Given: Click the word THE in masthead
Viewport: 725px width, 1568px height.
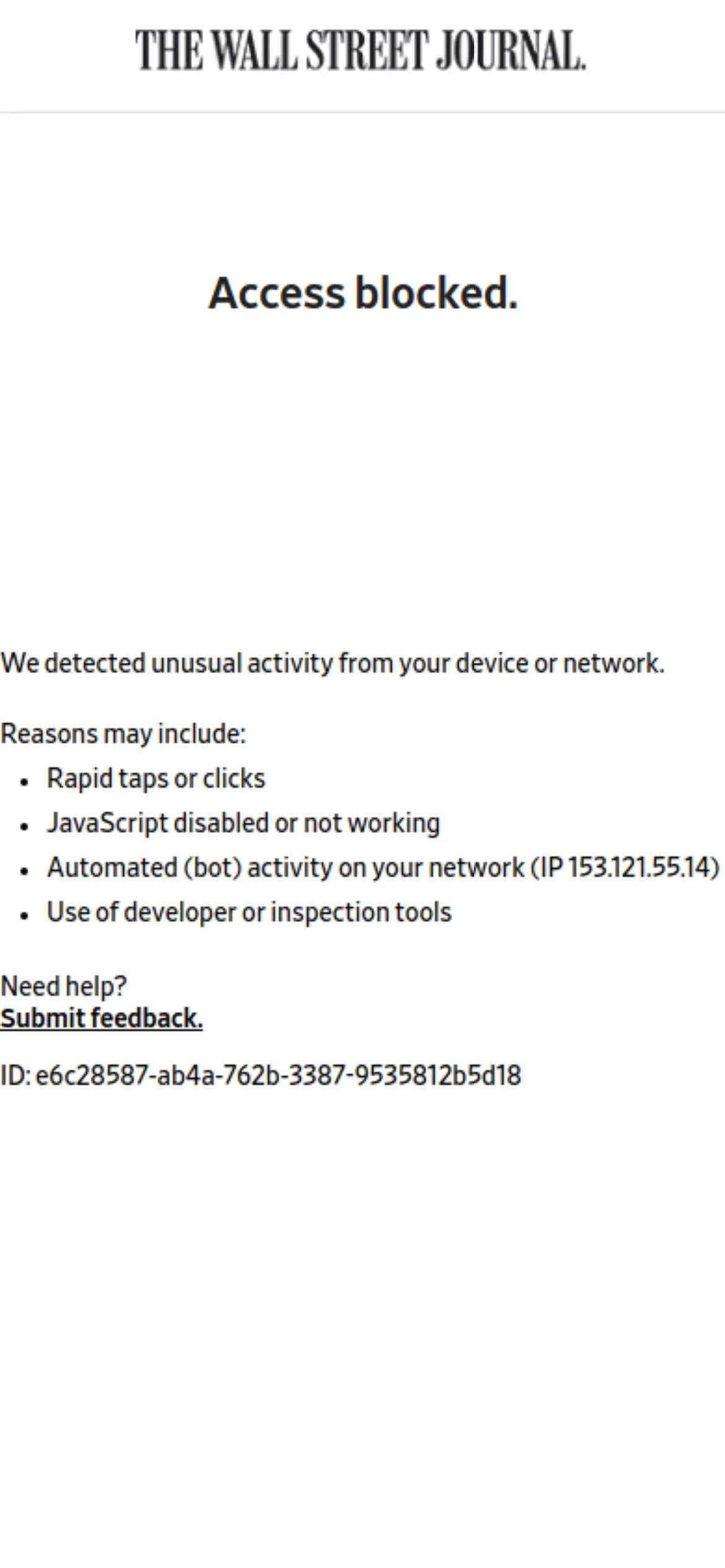Looking at the screenshot, I should [x=169, y=50].
